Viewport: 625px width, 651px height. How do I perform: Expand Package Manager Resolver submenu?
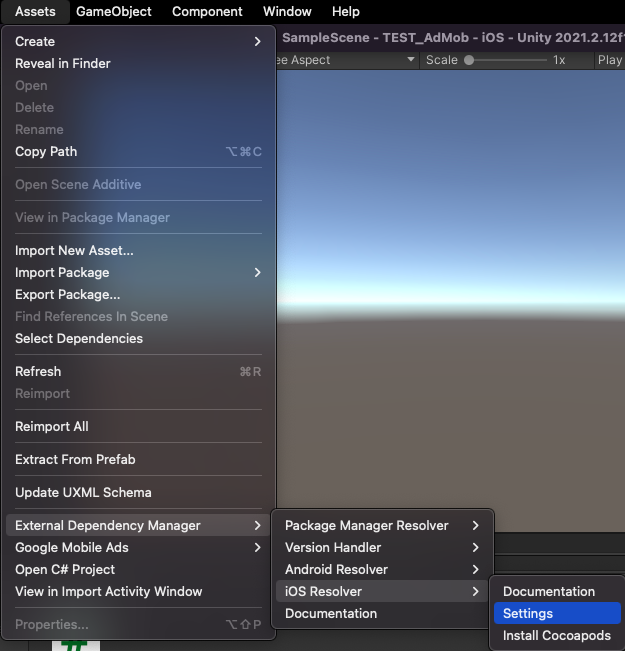click(x=382, y=525)
